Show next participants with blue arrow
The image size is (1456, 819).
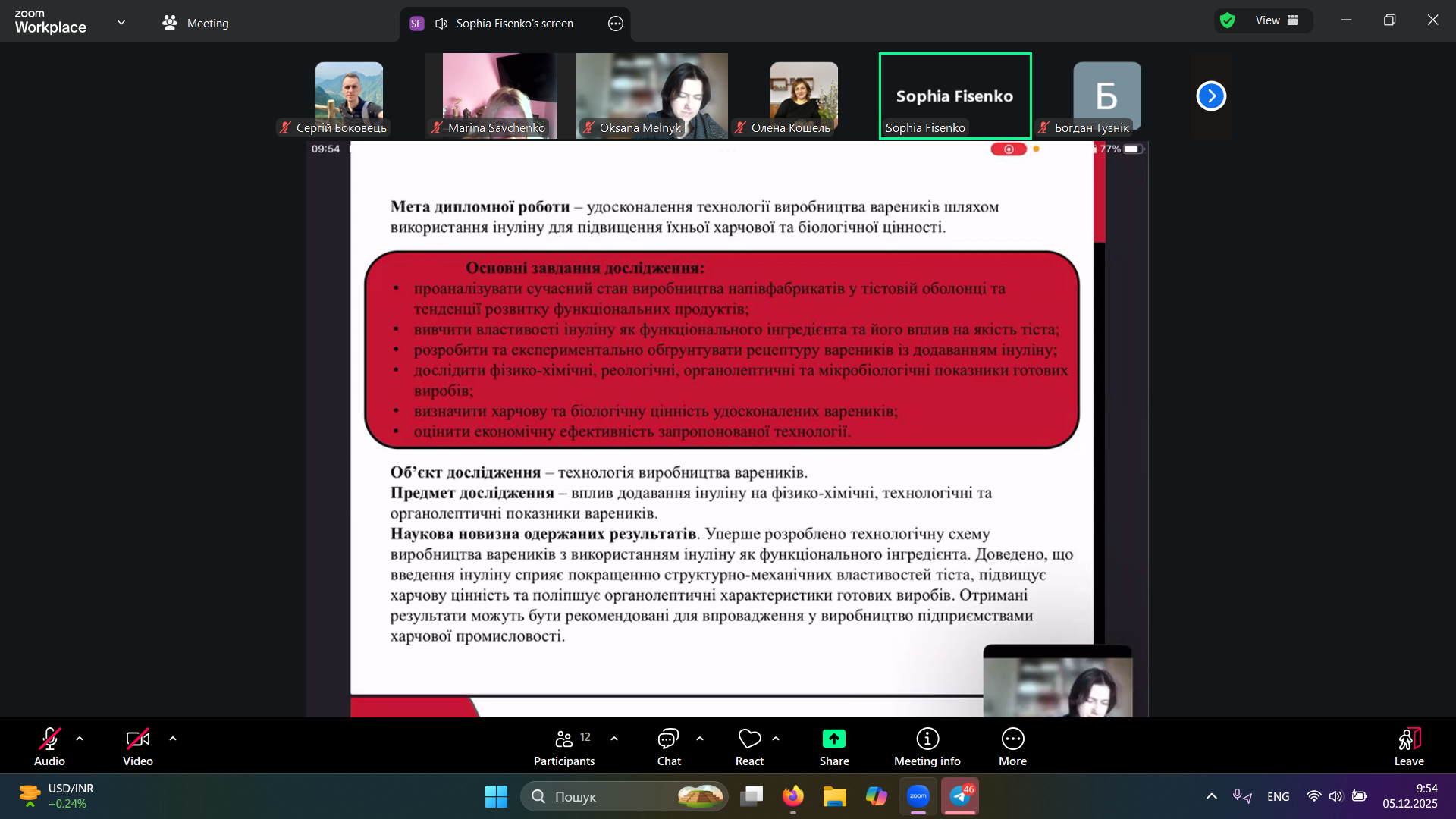click(1211, 96)
